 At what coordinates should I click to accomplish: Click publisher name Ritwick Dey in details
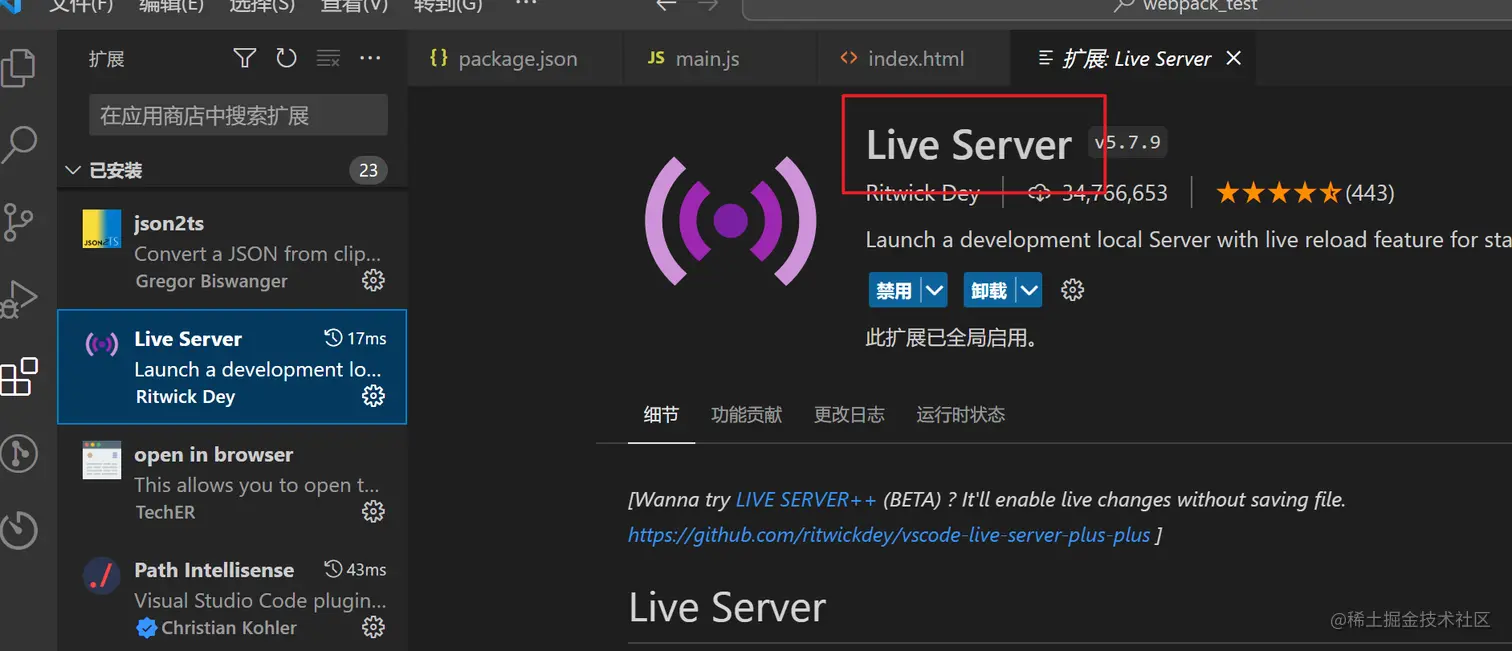pyautogui.click(x=922, y=193)
